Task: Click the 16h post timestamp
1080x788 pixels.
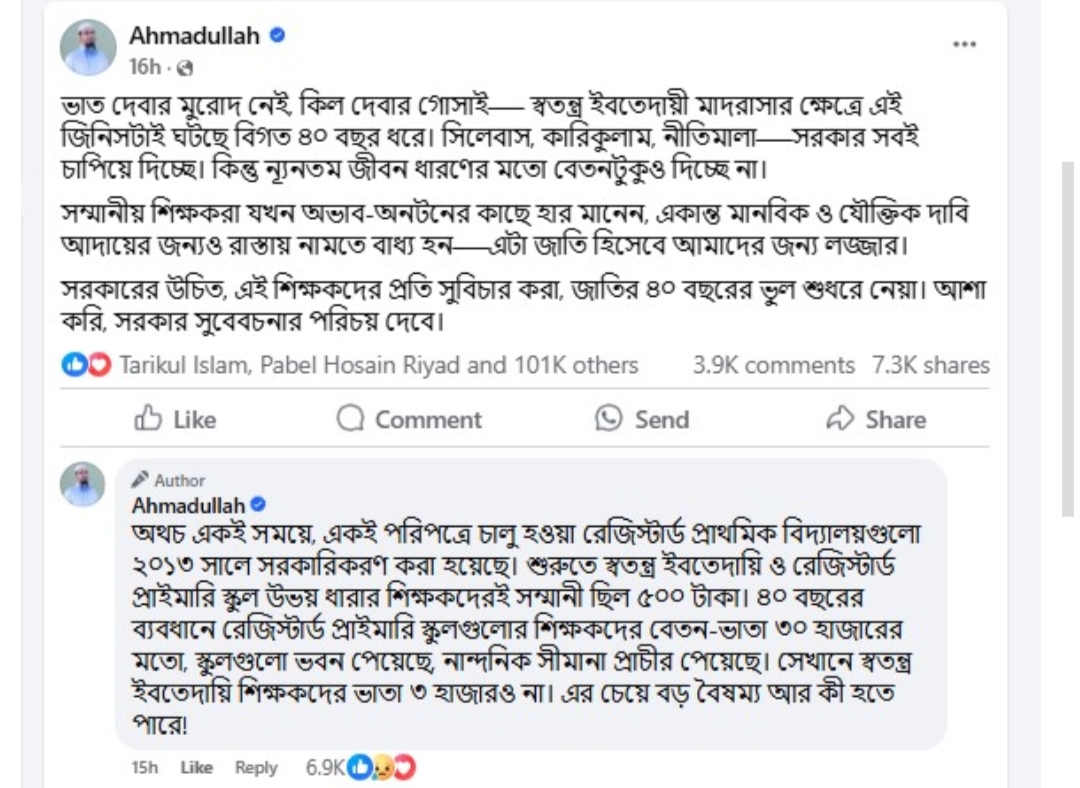Action: click(144, 68)
